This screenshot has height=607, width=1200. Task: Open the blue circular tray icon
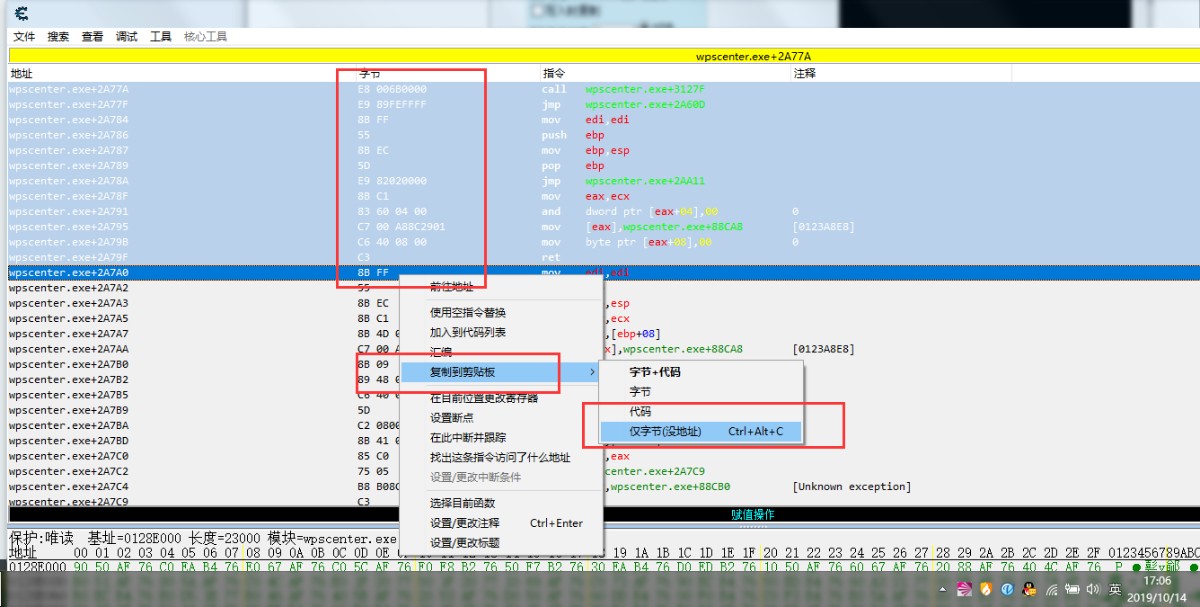(1008, 589)
